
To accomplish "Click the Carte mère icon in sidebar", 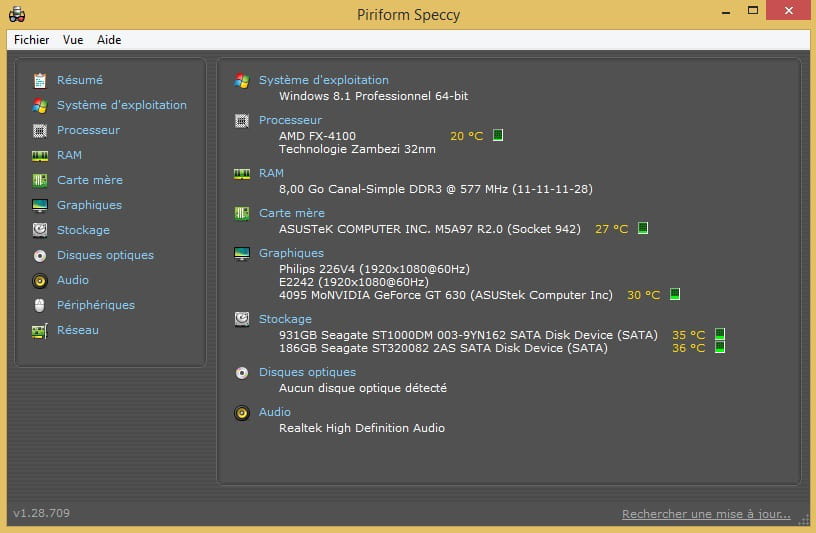I will [x=40, y=180].
